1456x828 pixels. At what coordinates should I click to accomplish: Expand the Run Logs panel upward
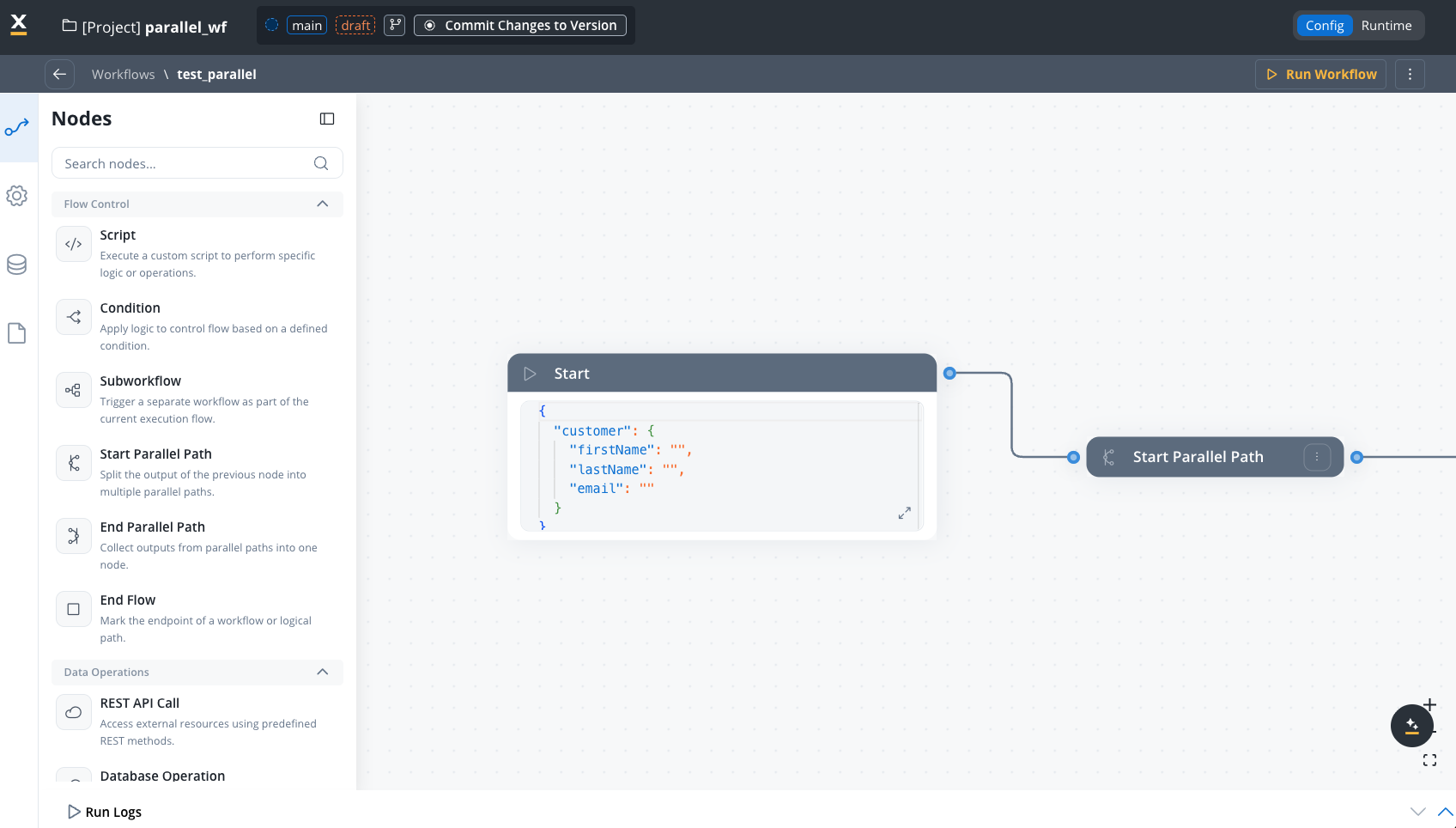click(1445, 812)
